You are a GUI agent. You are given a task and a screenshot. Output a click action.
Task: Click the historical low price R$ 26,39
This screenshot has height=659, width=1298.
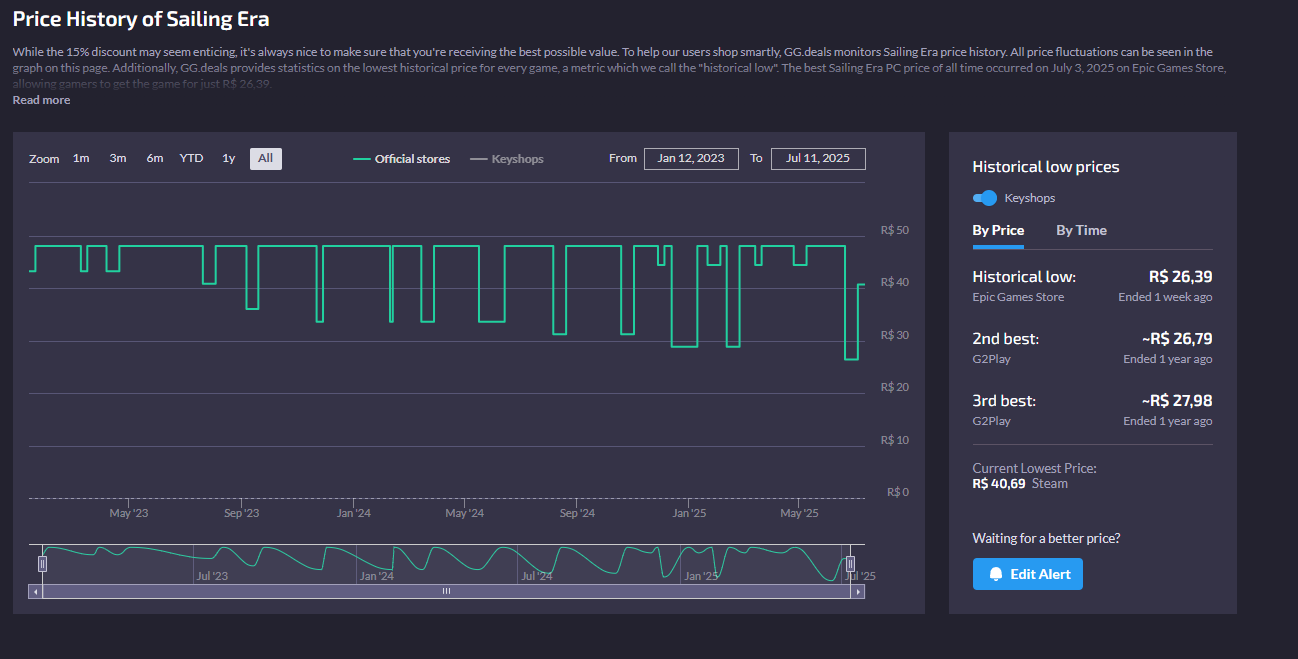pyautogui.click(x=1180, y=277)
